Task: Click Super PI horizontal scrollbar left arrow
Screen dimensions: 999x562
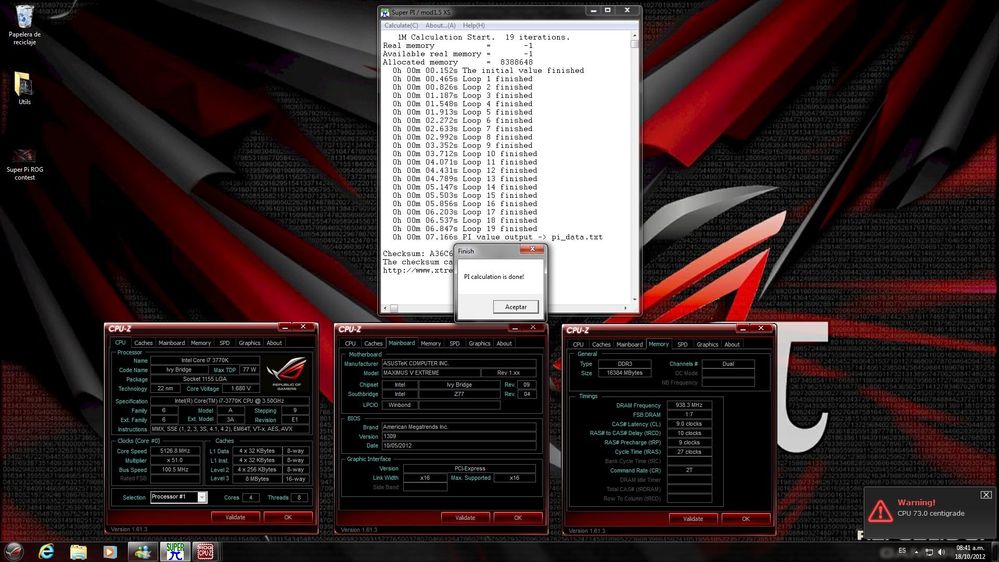Action: tap(385, 308)
